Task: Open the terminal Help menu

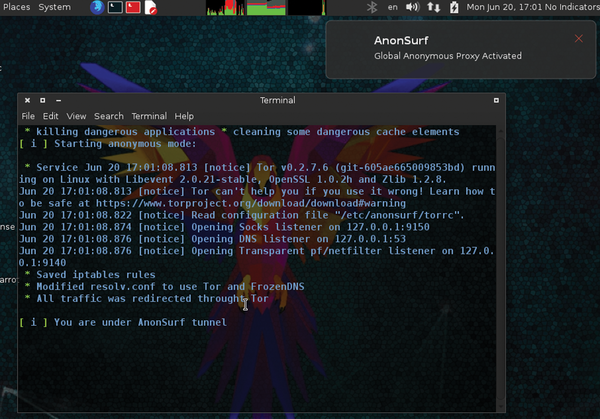Action: [184, 116]
